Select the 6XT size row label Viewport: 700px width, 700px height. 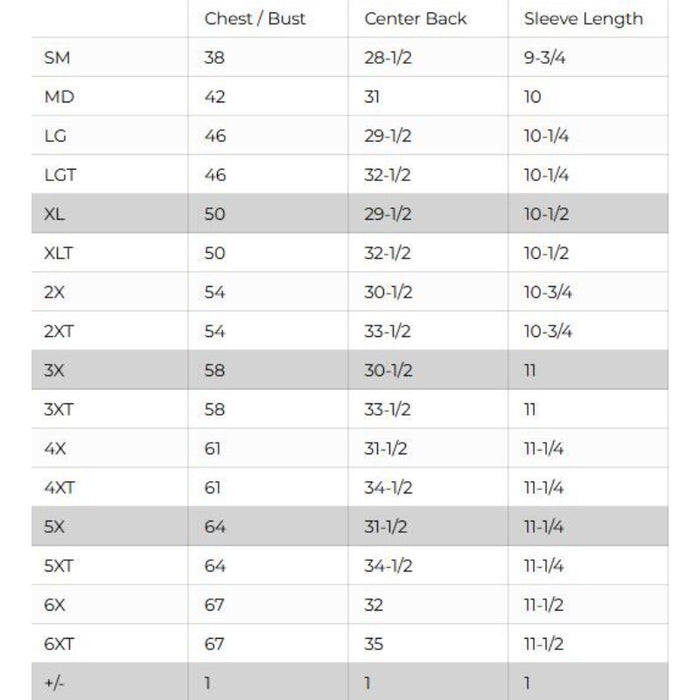pyautogui.click(x=59, y=644)
